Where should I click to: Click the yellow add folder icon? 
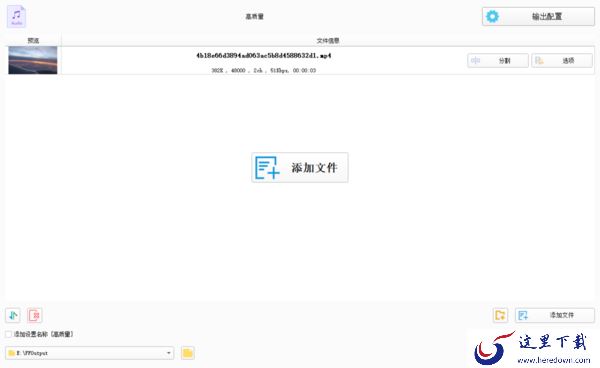point(500,315)
